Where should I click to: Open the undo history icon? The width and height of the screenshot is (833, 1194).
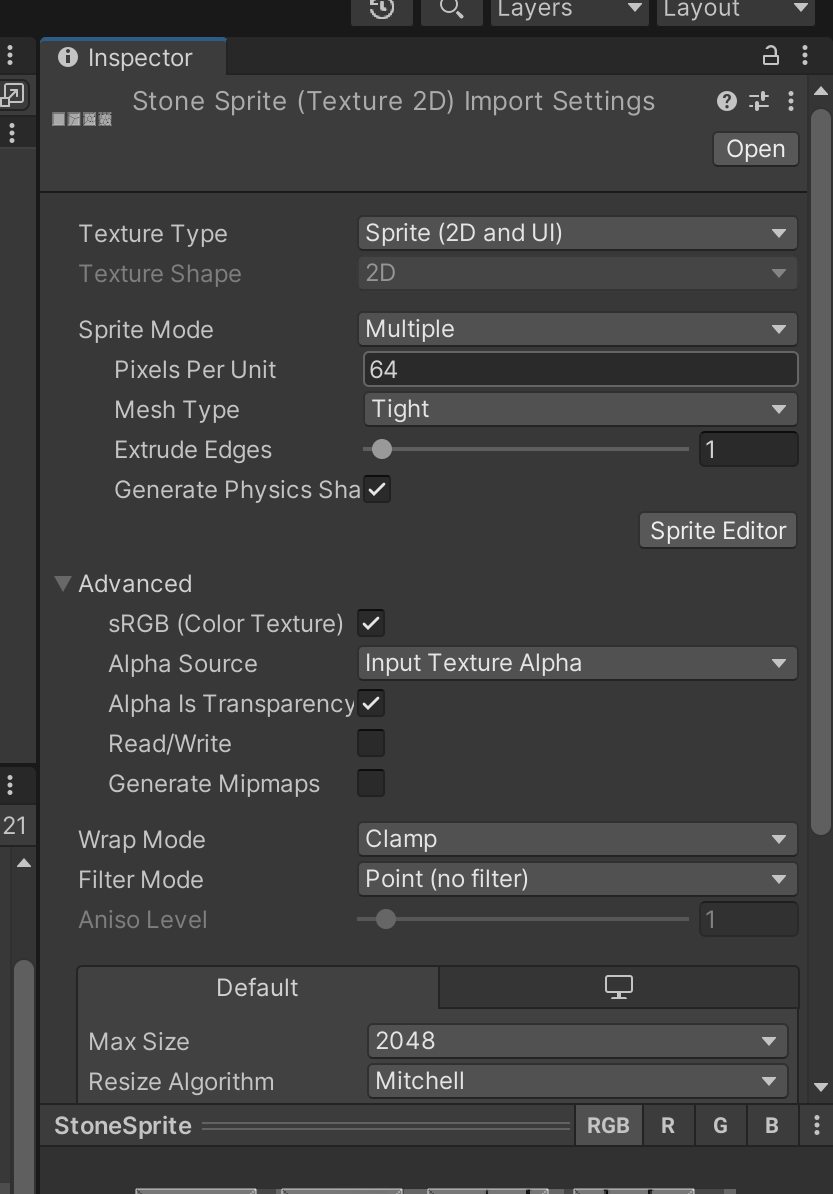point(381,9)
